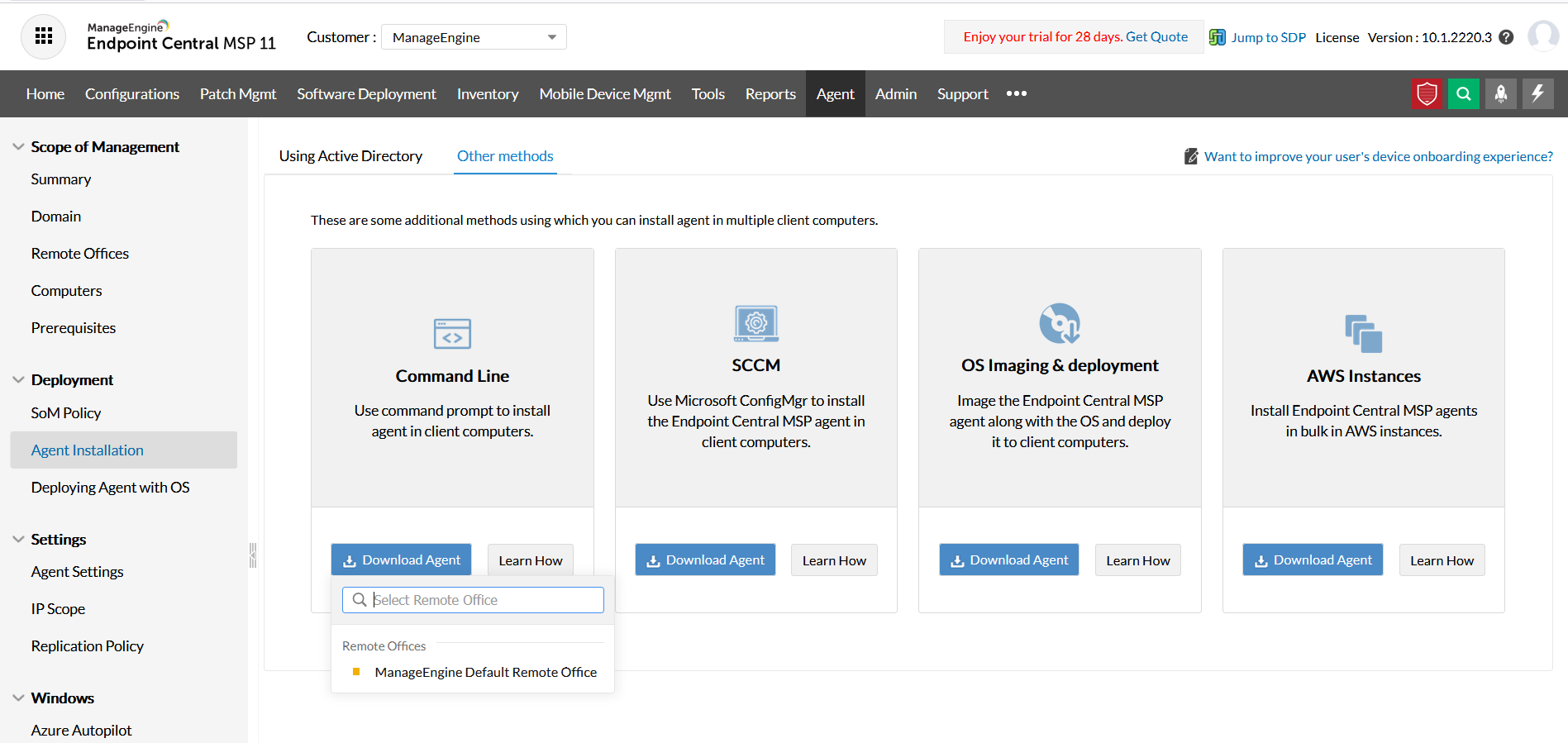The image size is (1568, 743).
Task: Choose ManageEngine Default Remote Office
Action: coord(485,673)
